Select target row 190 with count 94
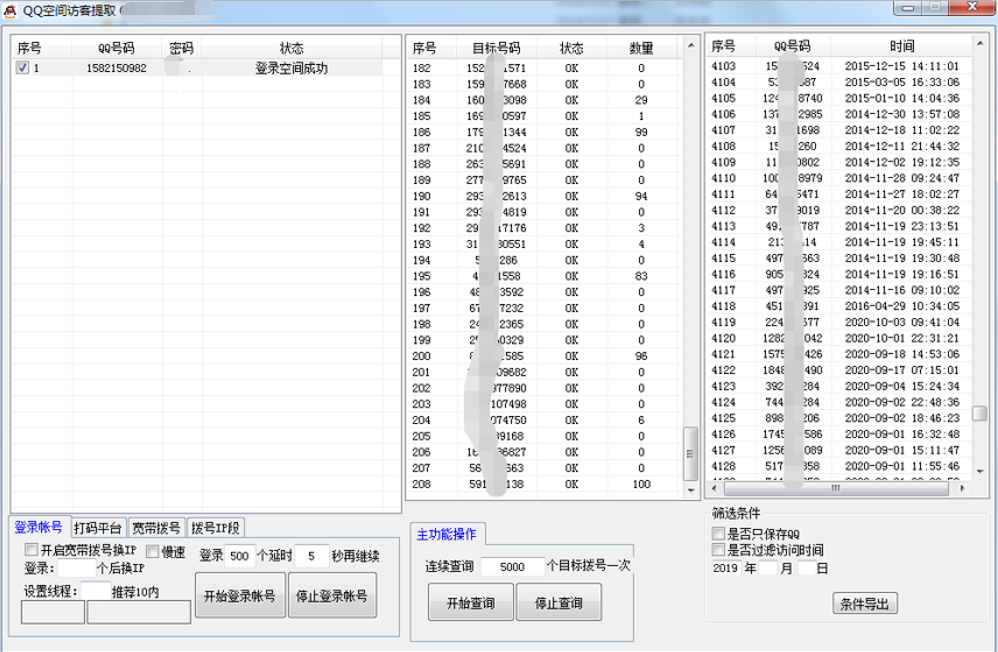This screenshot has width=998, height=652. [x=544, y=196]
